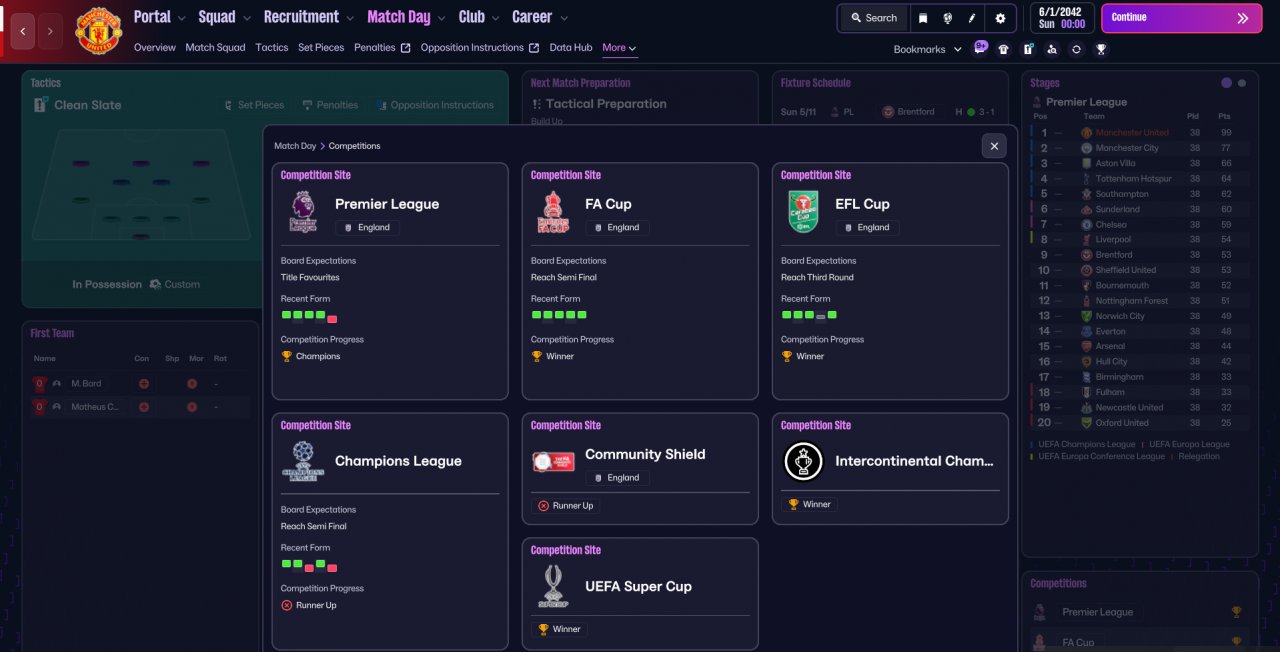This screenshot has height=652, width=1280.
Task: Go to the Tactics submenu item
Action: click(x=272, y=48)
